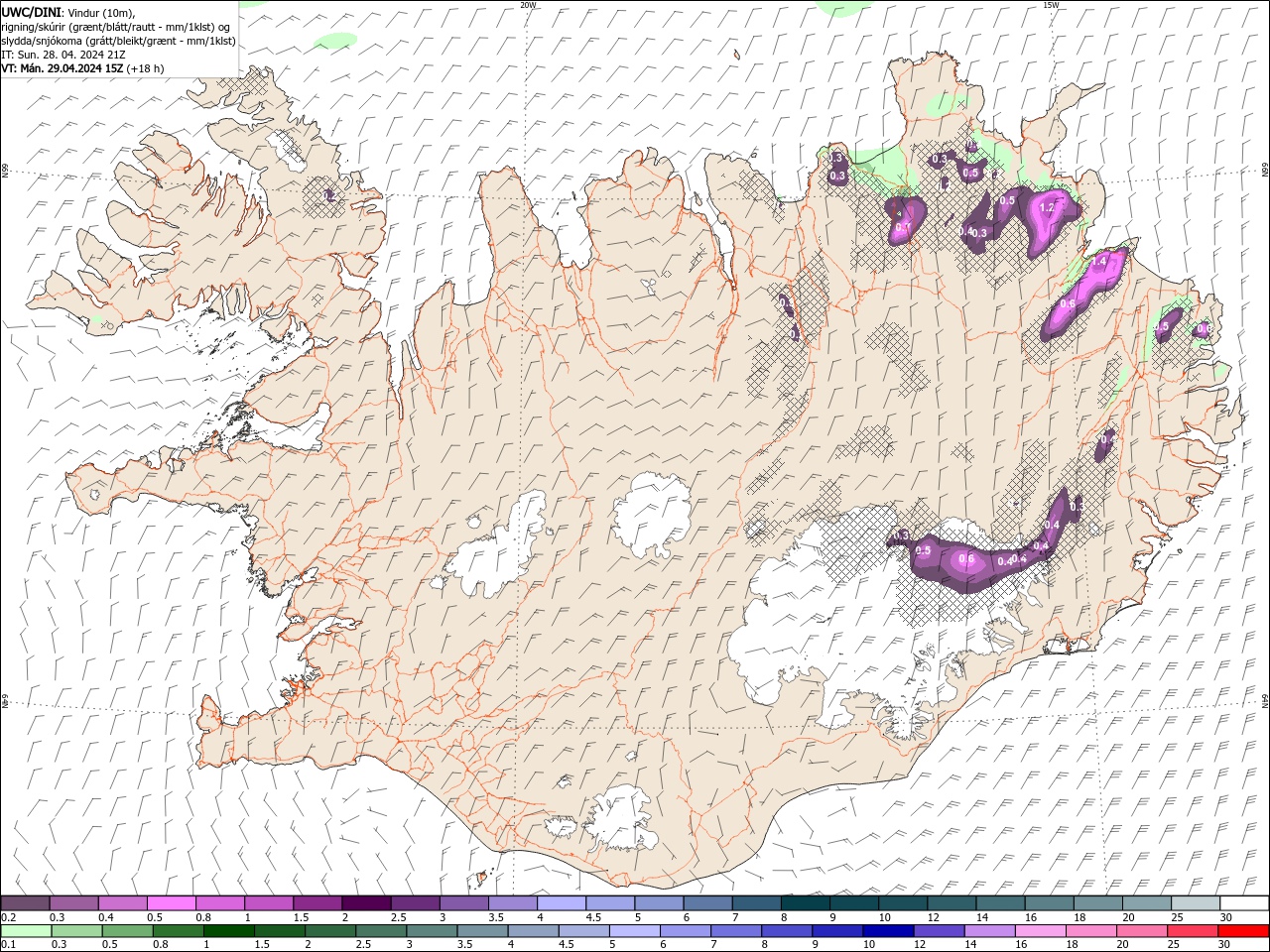
Task: Pick the lower scale swatch labeled 25
Action: (1193, 930)
